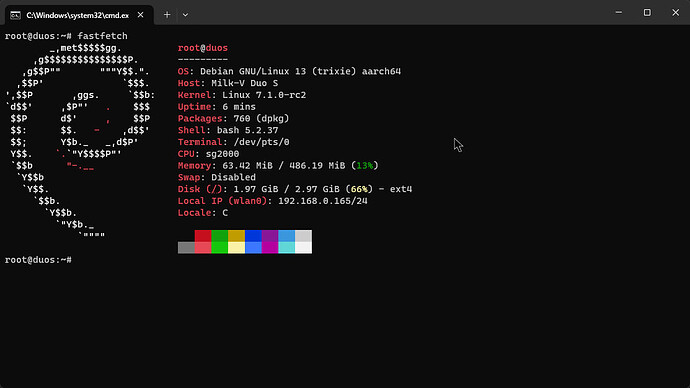Open a new terminal tab
The image size is (690, 388).
[x=167, y=15]
